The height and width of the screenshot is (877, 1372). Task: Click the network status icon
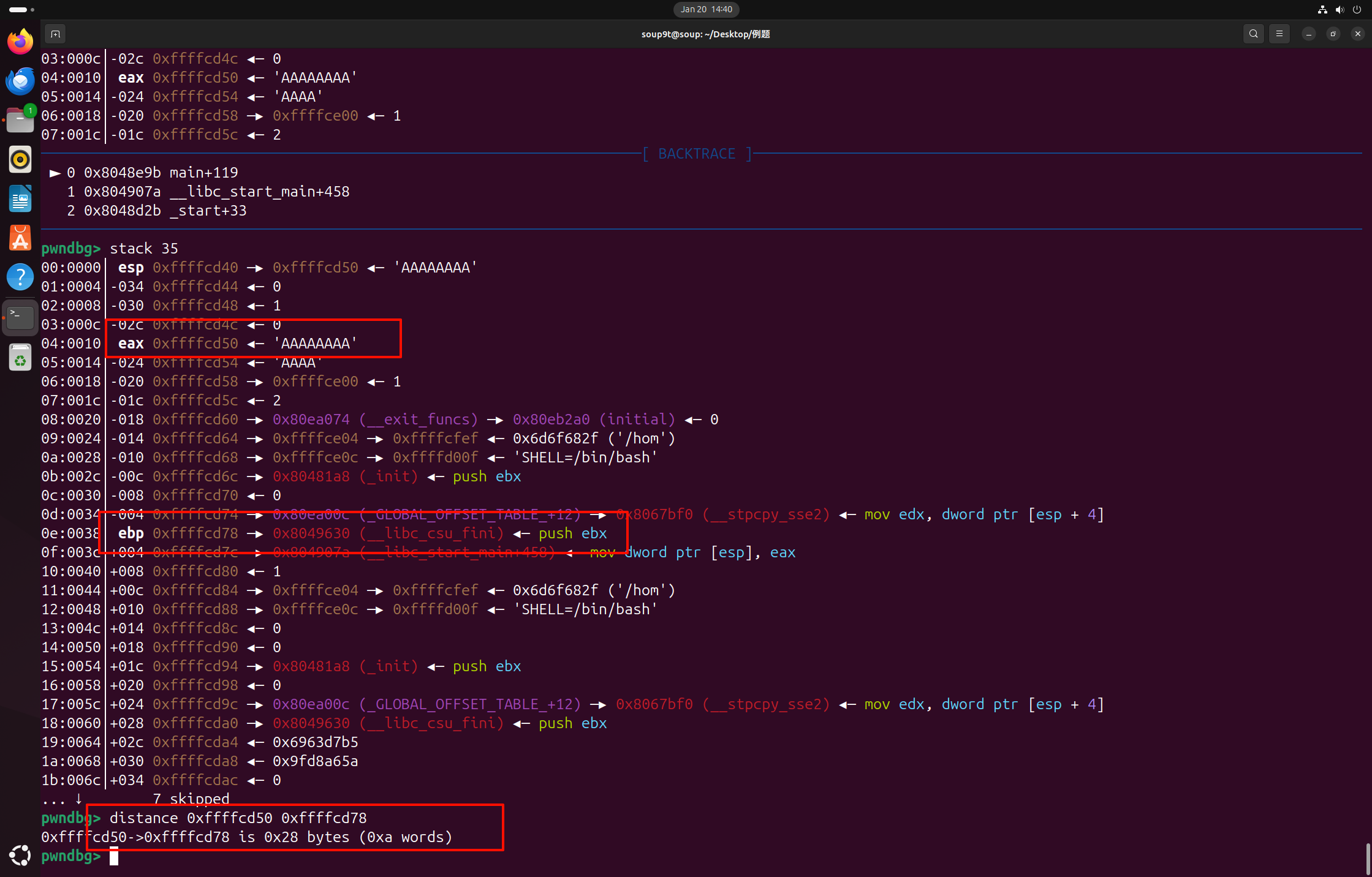[x=1322, y=9]
